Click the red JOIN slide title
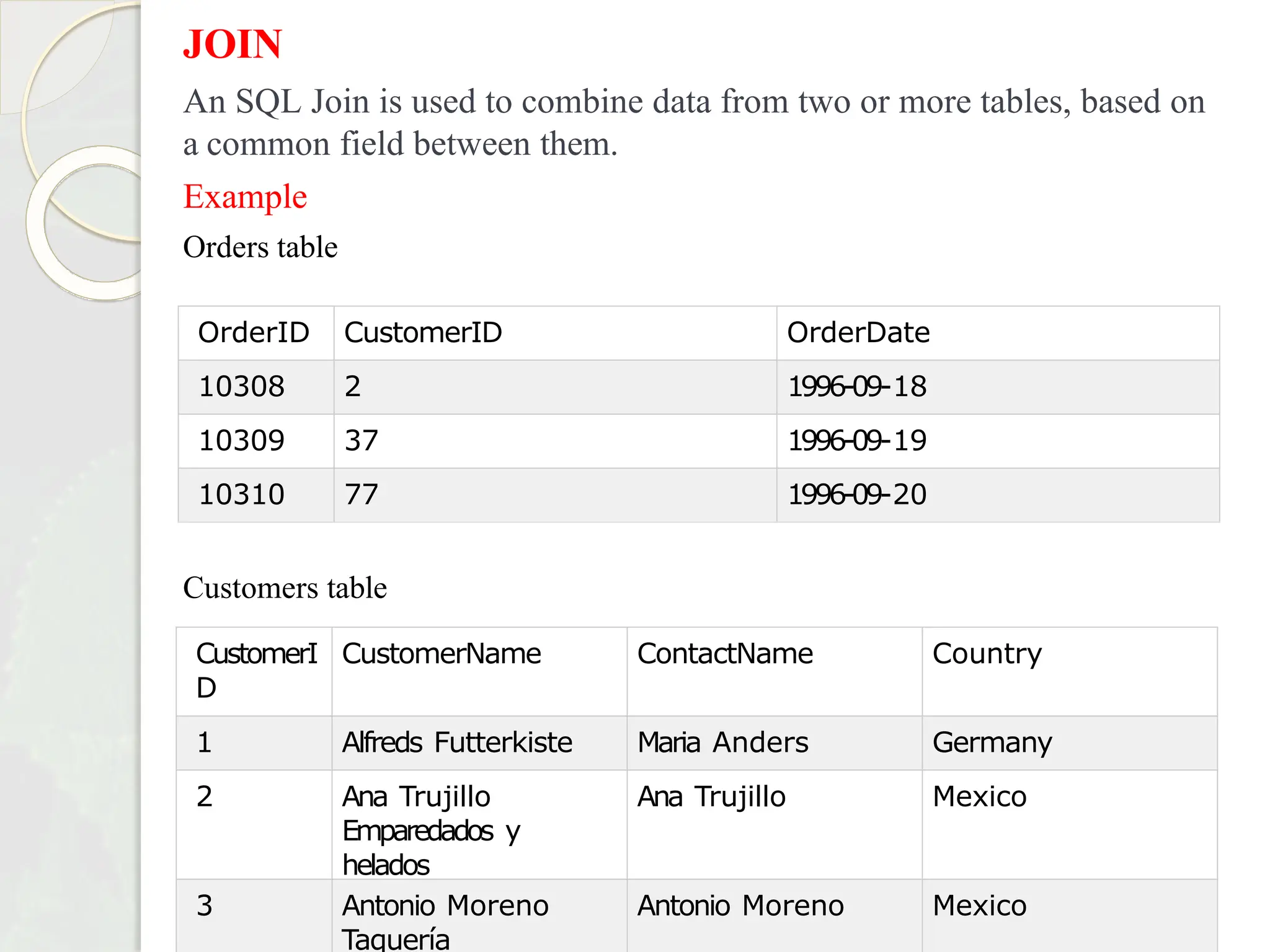Image resolution: width=1270 pixels, height=952 pixels. coord(233,45)
